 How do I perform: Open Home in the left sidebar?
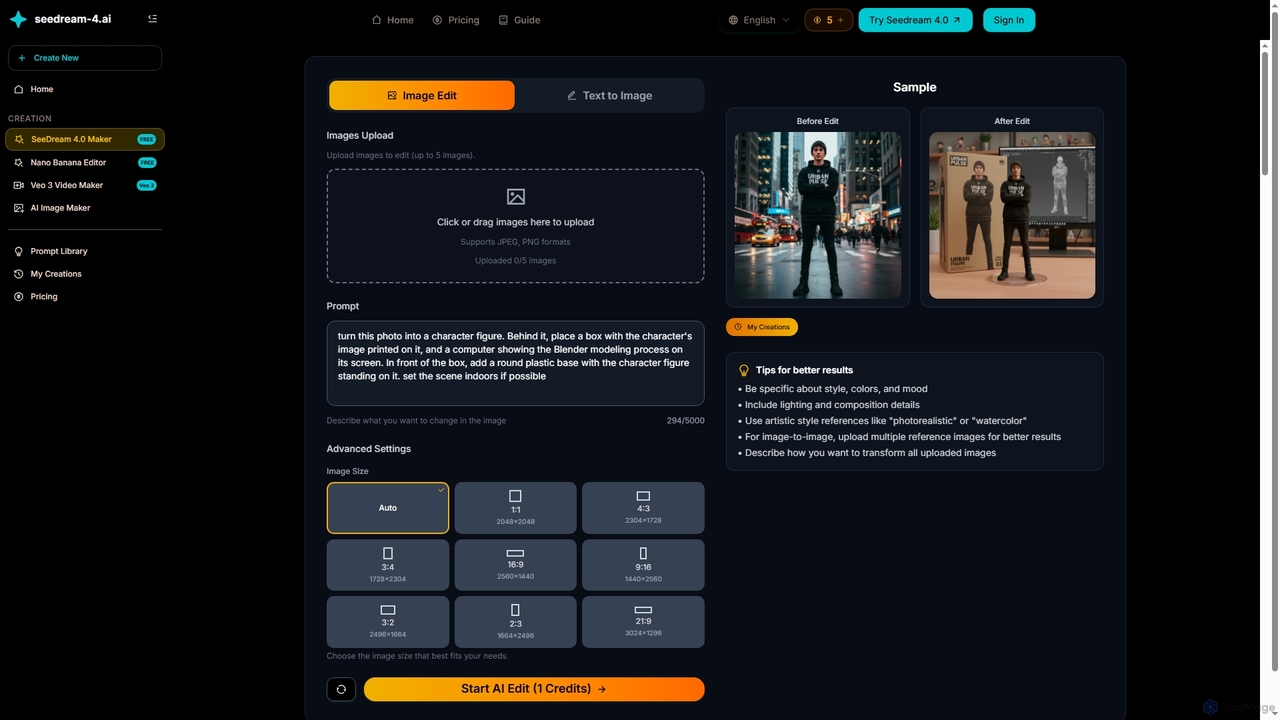point(85,89)
